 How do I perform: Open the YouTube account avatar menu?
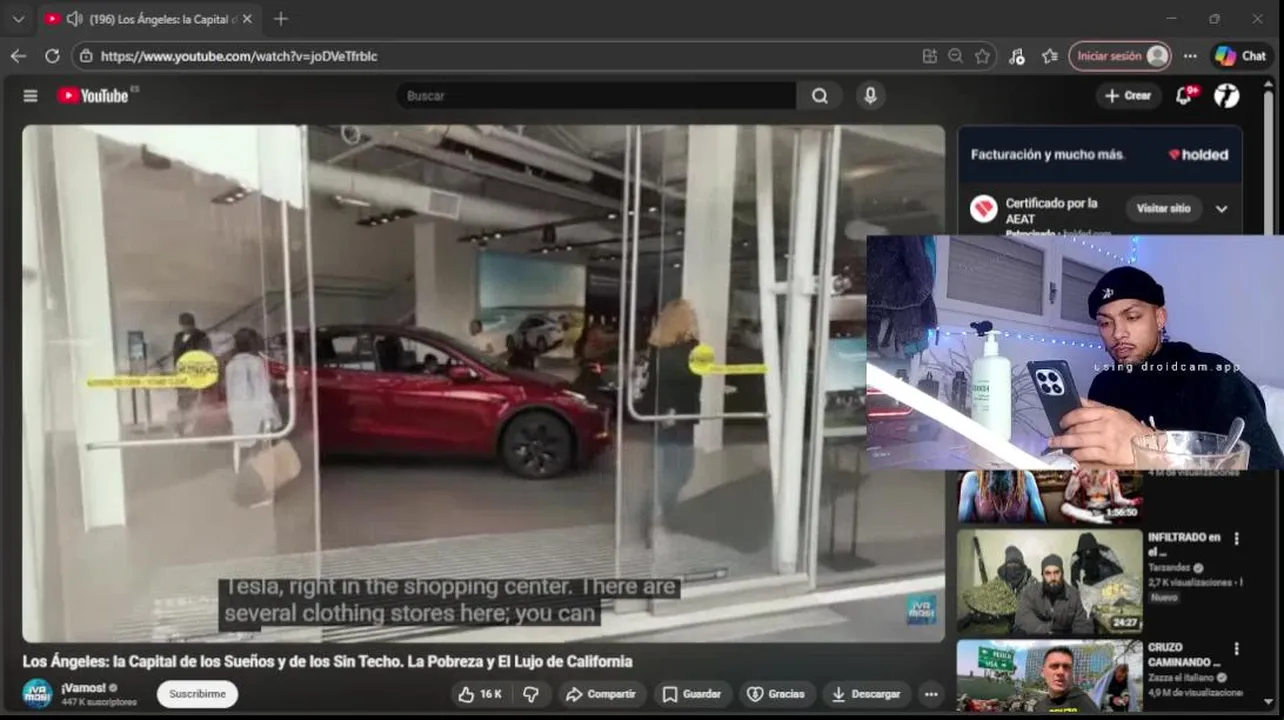point(1227,96)
